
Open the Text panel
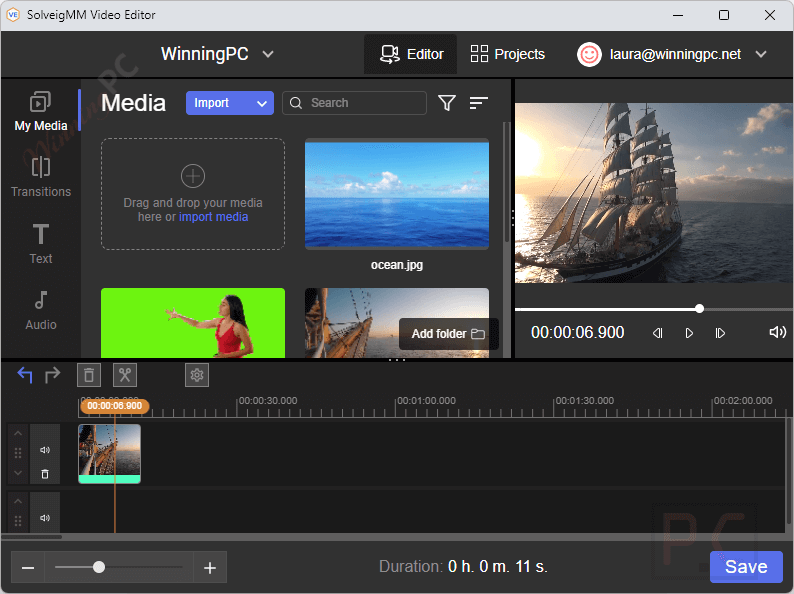[41, 244]
